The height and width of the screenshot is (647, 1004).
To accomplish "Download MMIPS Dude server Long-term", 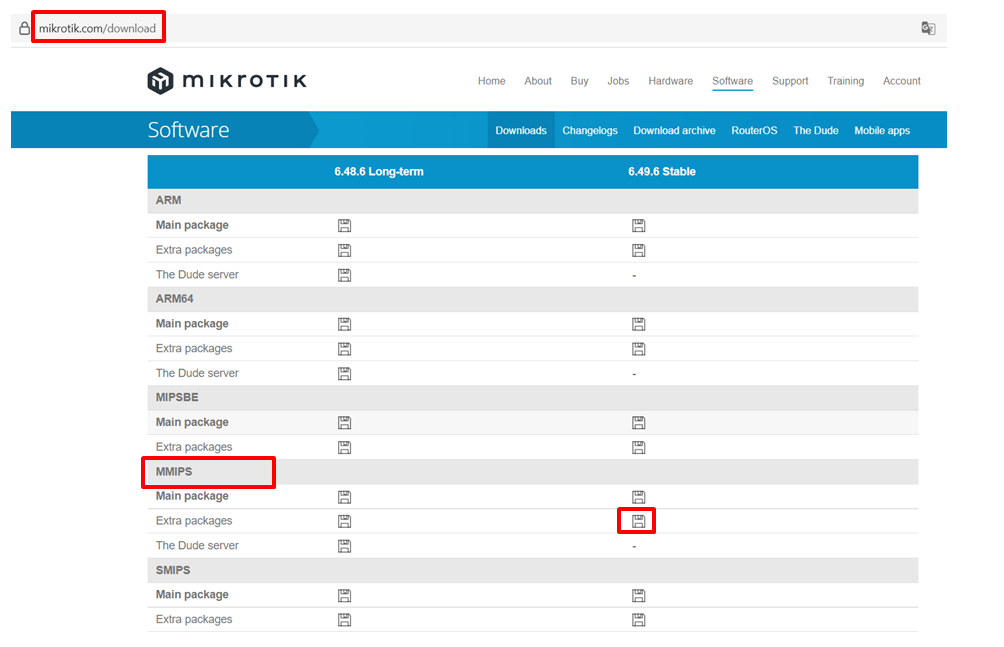I will tap(344, 546).
